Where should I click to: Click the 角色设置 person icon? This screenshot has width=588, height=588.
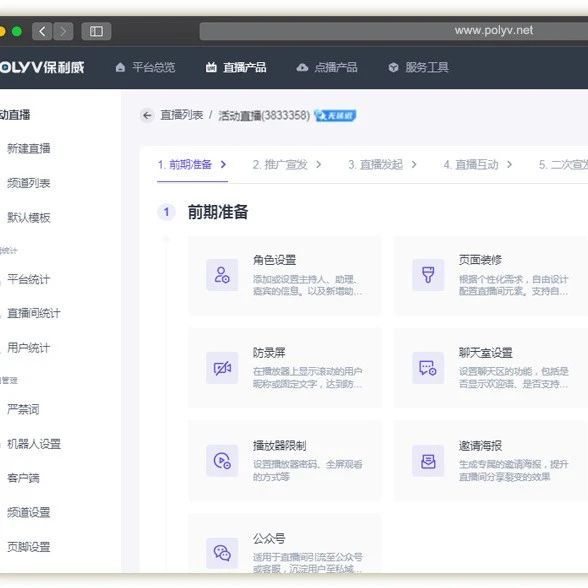pyautogui.click(x=222, y=275)
